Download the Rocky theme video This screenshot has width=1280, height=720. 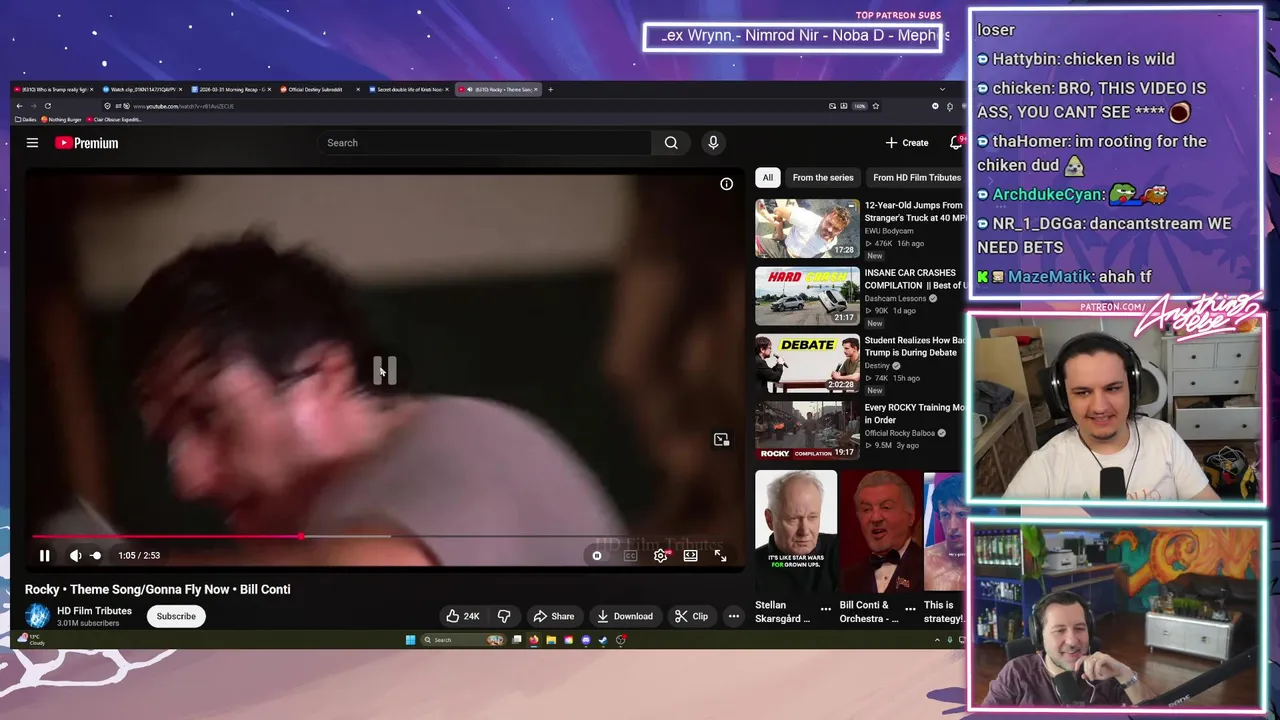pos(624,617)
